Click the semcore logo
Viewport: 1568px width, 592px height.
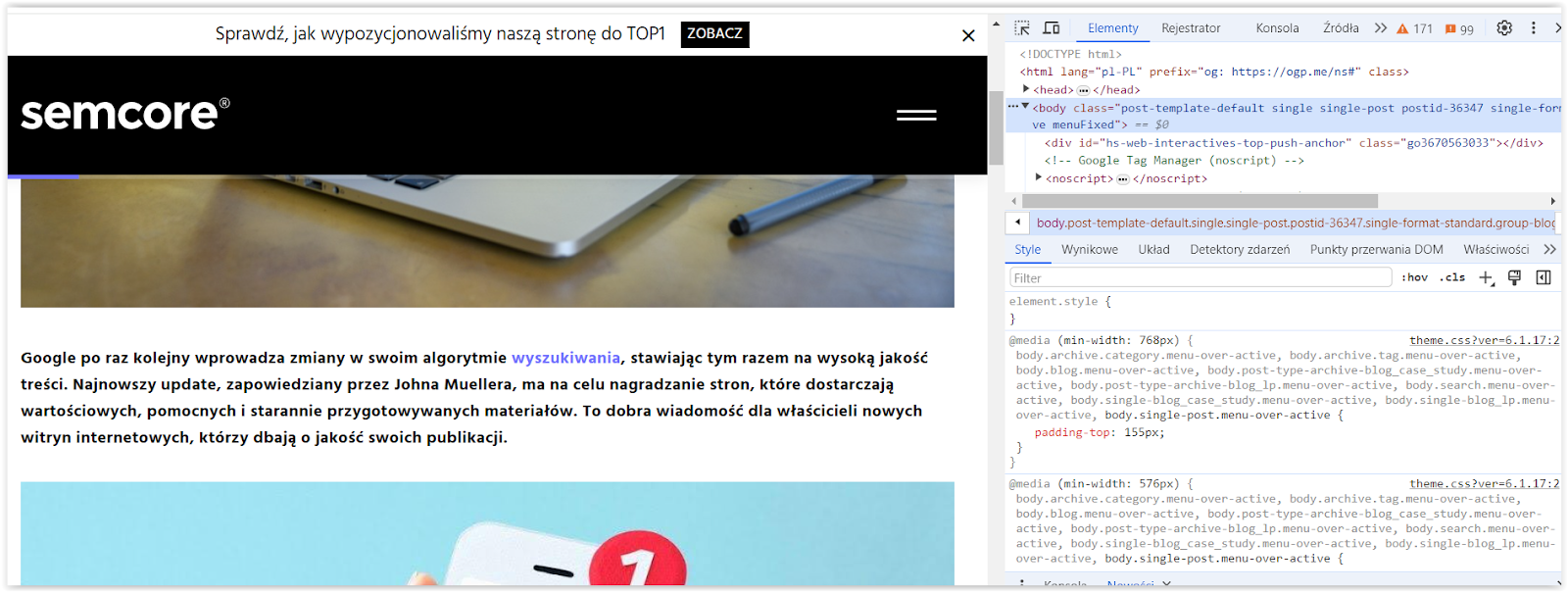[x=125, y=114]
